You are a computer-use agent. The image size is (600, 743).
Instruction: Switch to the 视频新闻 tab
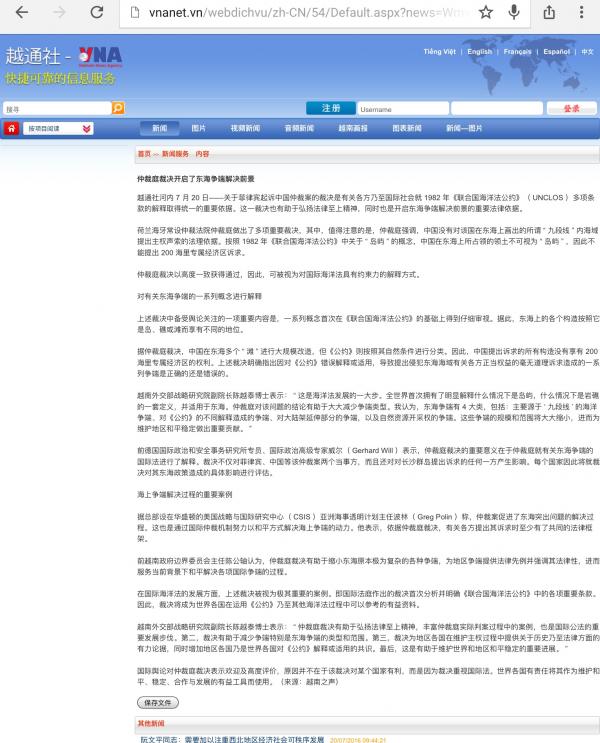coord(245,129)
